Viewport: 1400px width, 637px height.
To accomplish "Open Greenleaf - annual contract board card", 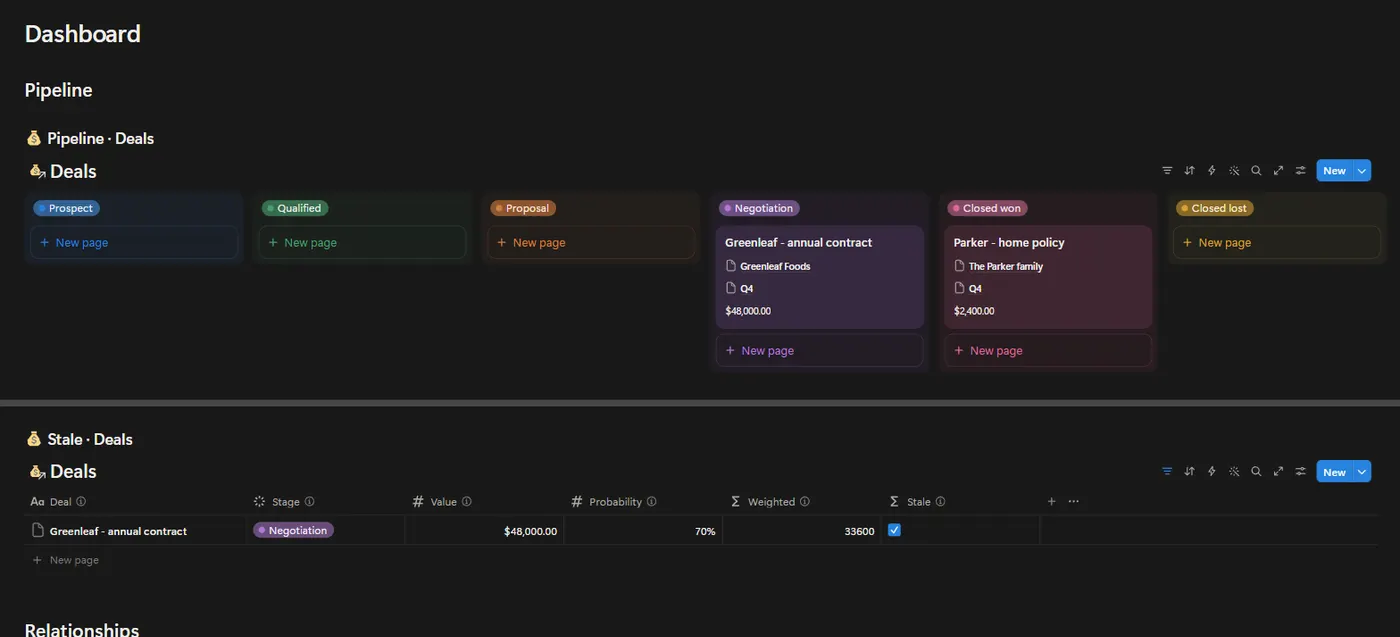I will (819, 277).
